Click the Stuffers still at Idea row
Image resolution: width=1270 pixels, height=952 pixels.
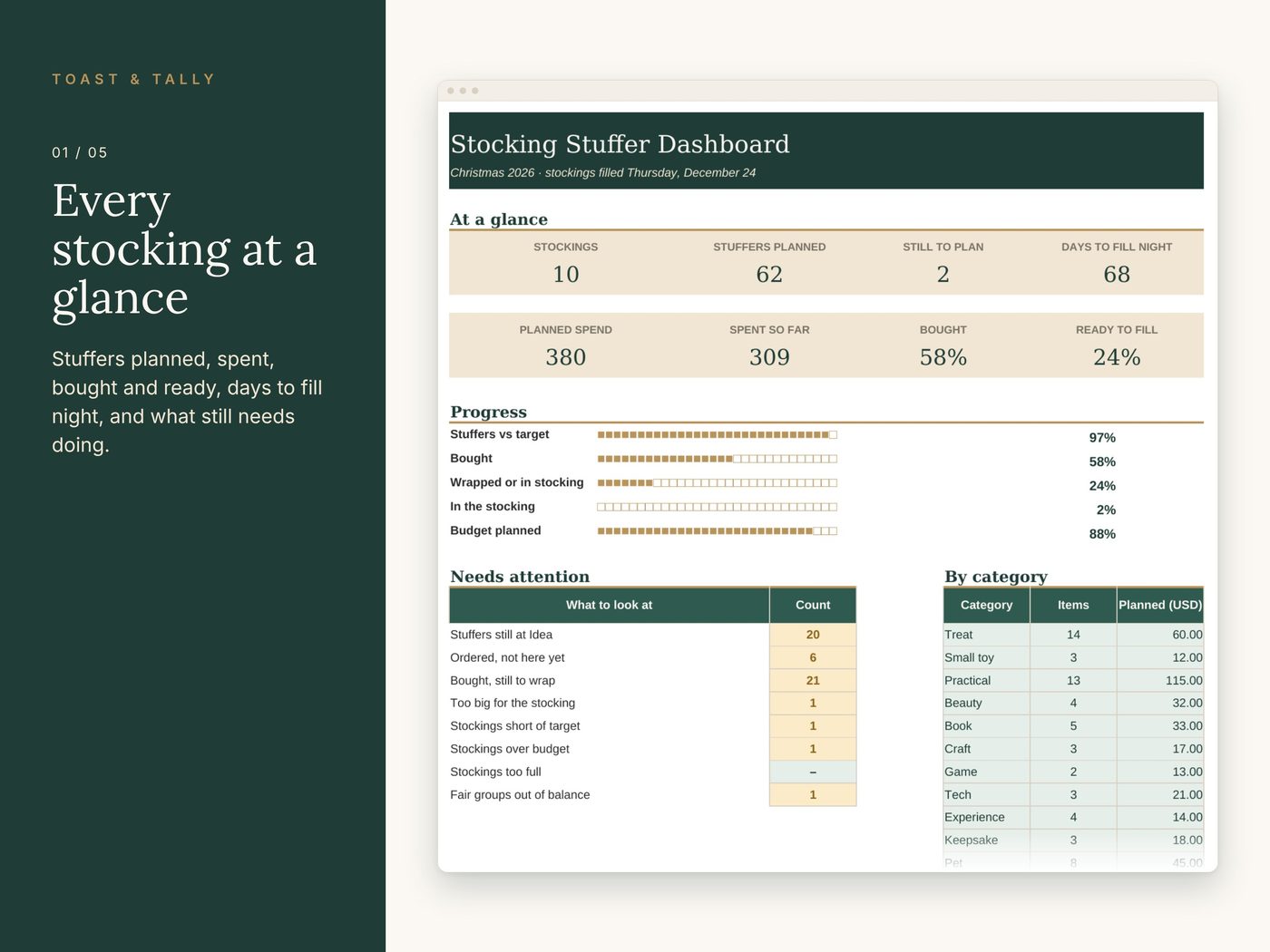pyautogui.click(x=653, y=635)
